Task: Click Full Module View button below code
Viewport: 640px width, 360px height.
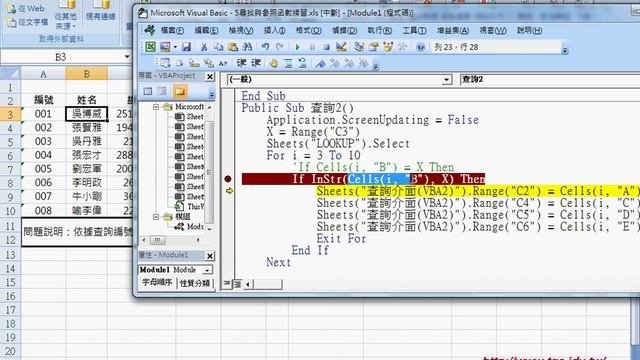Action: click(x=237, y=283)
